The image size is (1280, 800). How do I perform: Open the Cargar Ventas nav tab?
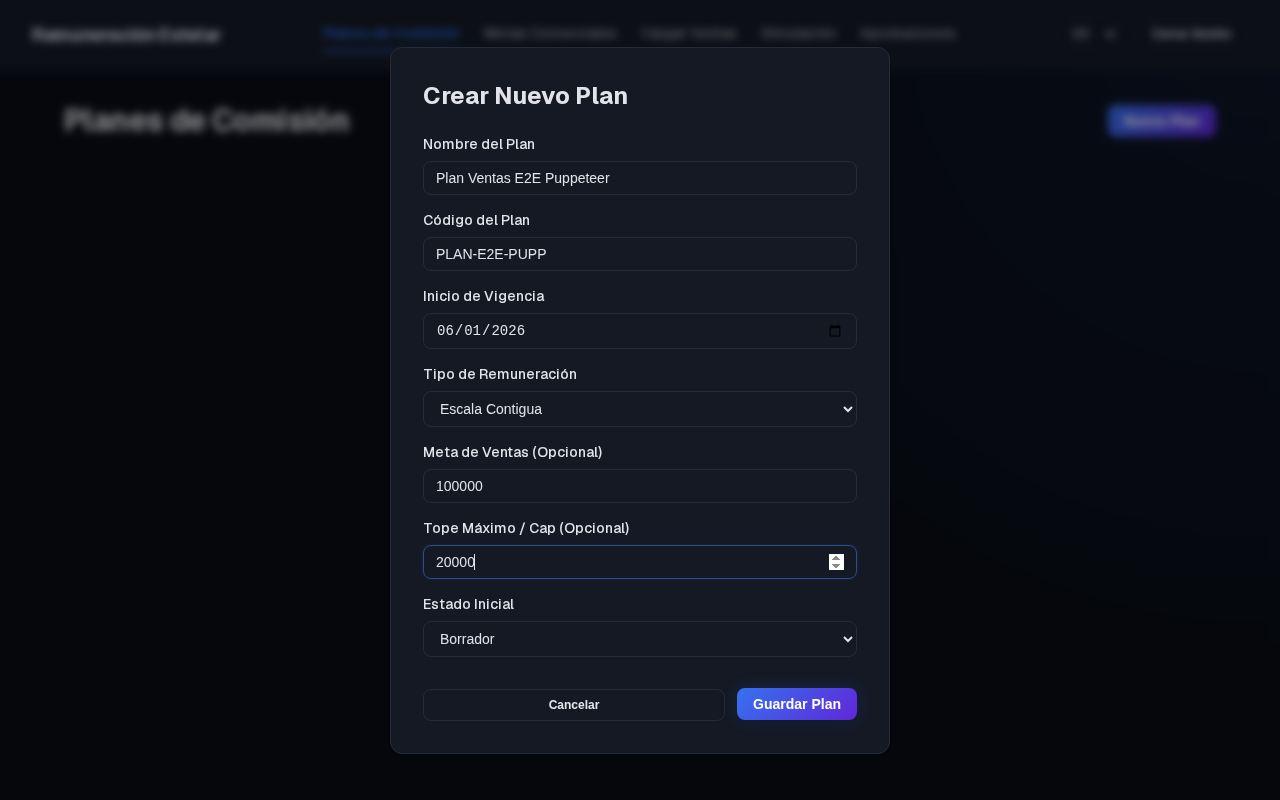pyautogui.click(x=689, y=33)
